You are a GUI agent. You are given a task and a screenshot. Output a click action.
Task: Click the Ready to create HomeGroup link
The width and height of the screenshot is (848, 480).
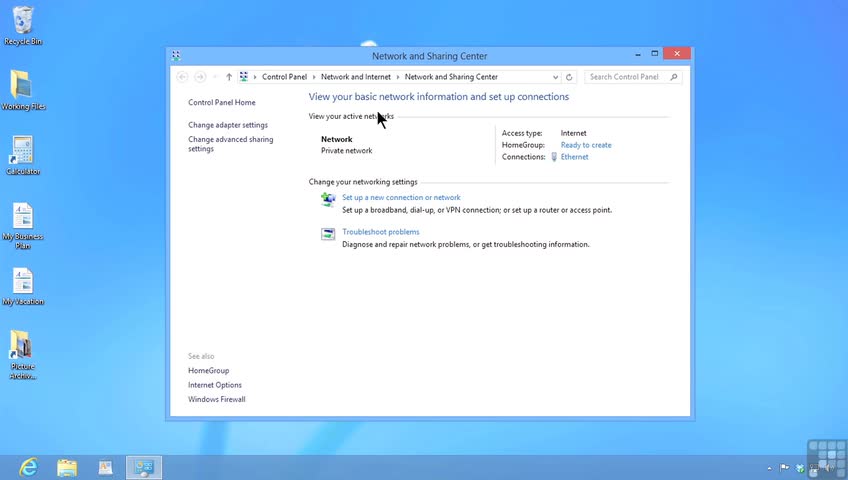[x=586, y=145]
